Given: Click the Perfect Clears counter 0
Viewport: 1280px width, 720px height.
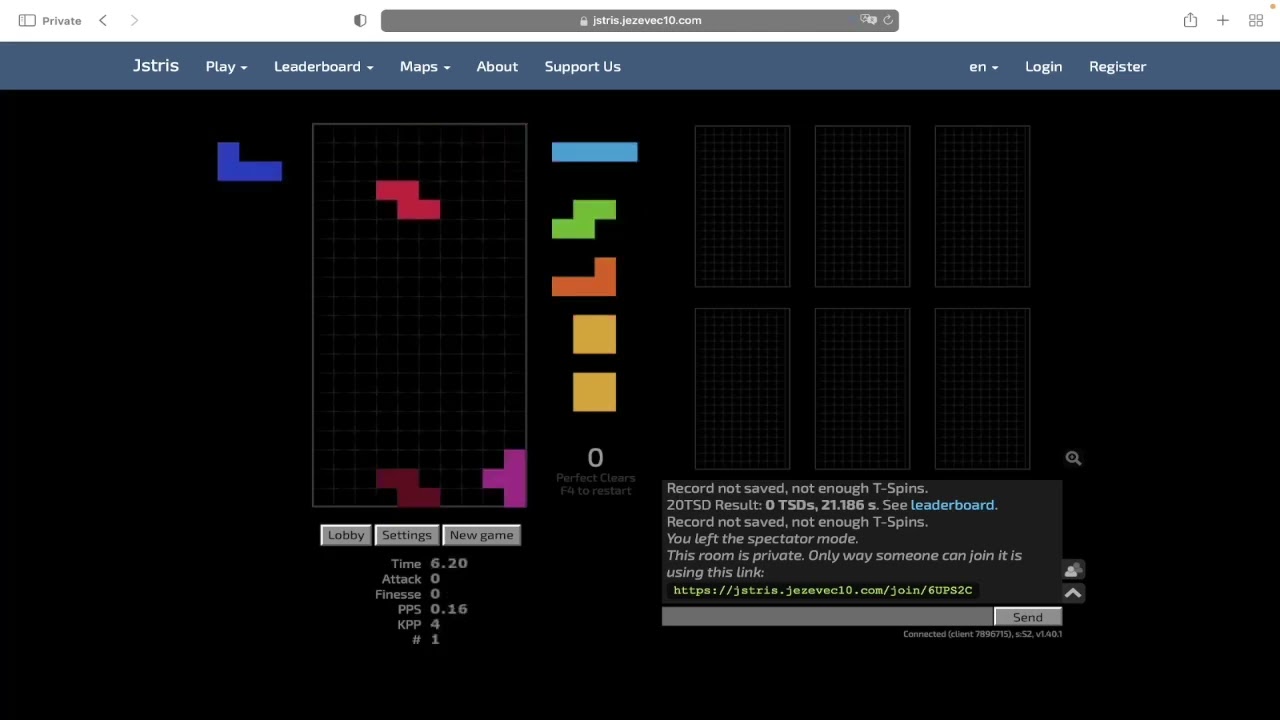Looking at the screenshot, I should tap(595, 457).
